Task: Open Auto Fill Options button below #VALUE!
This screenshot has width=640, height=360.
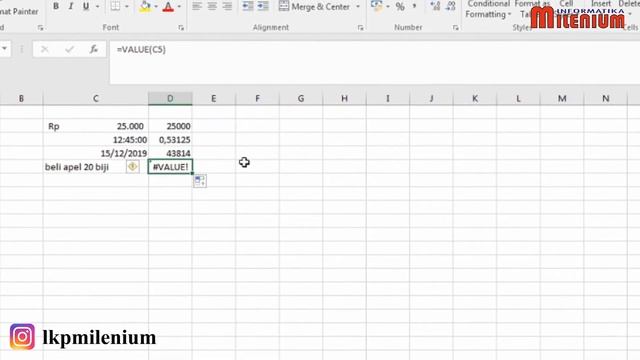Action: pyautogui.click(x=200, y=181)
